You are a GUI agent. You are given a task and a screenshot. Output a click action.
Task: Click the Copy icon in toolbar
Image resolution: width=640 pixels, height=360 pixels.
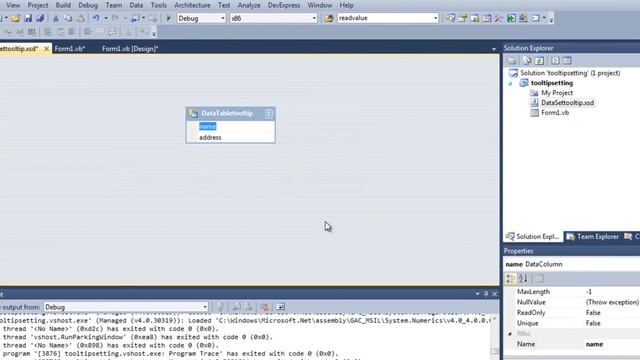coord(68,18)
